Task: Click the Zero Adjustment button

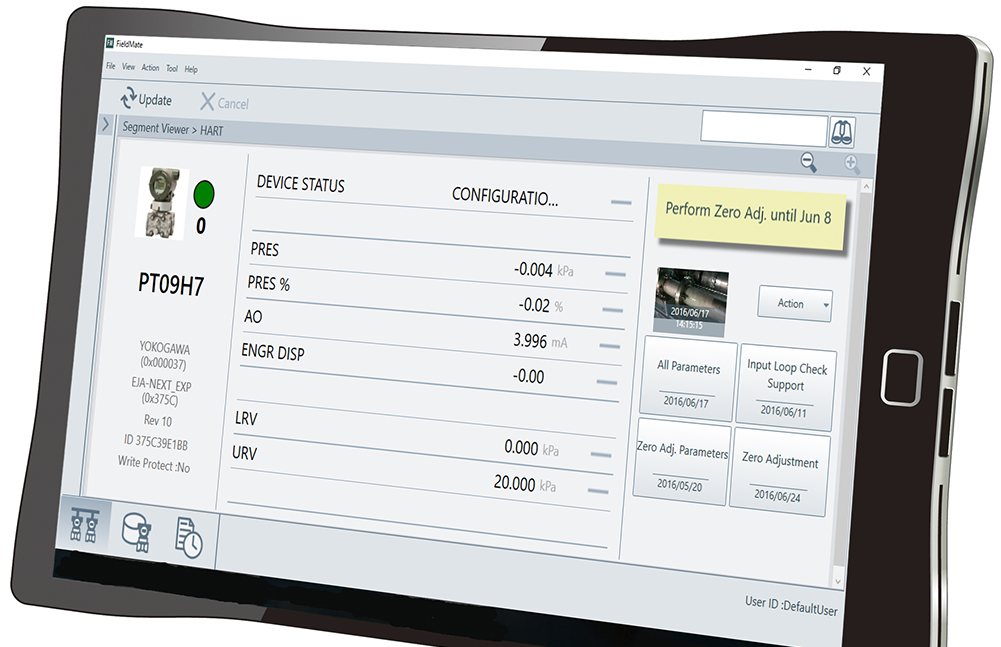Action: pyautogui.click(x=780, y=472)
